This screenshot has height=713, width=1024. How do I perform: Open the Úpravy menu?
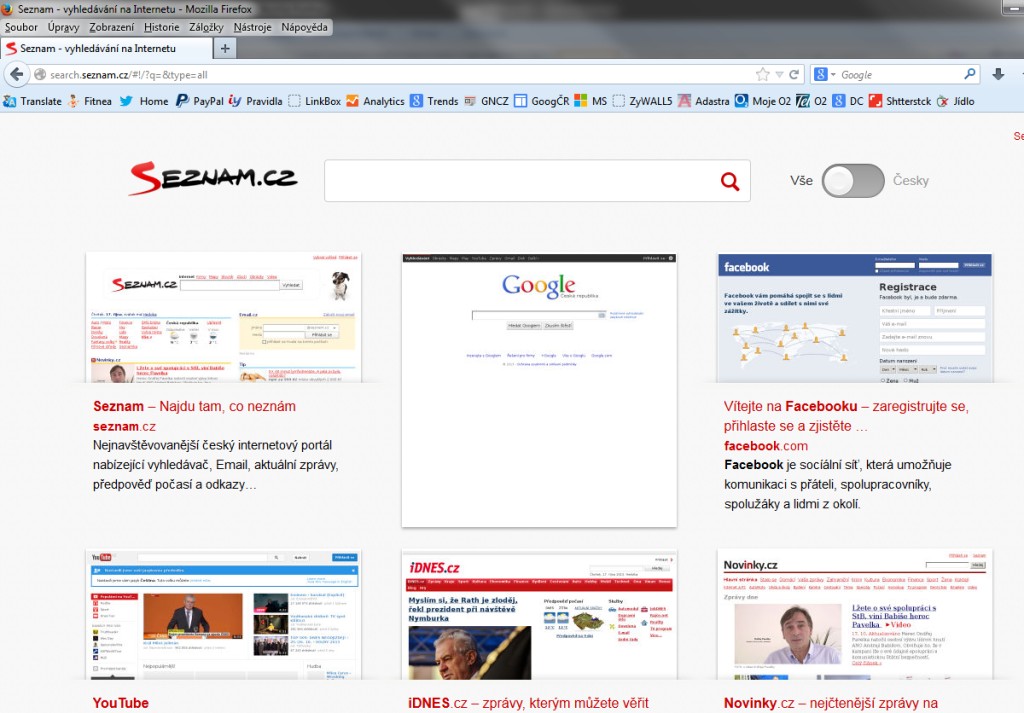coord(63,27)
